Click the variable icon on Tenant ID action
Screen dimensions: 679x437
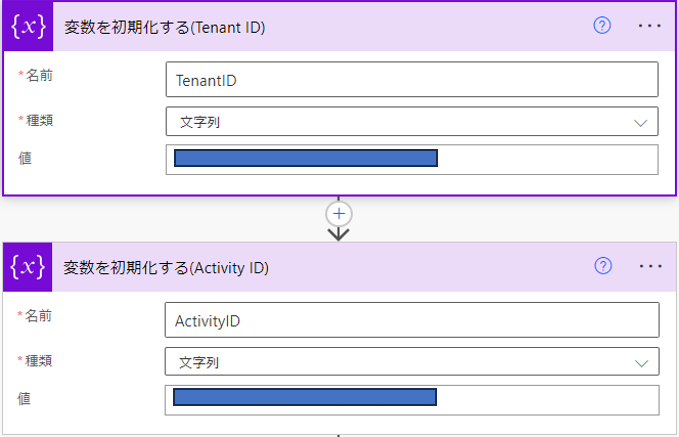click(28, 27)
